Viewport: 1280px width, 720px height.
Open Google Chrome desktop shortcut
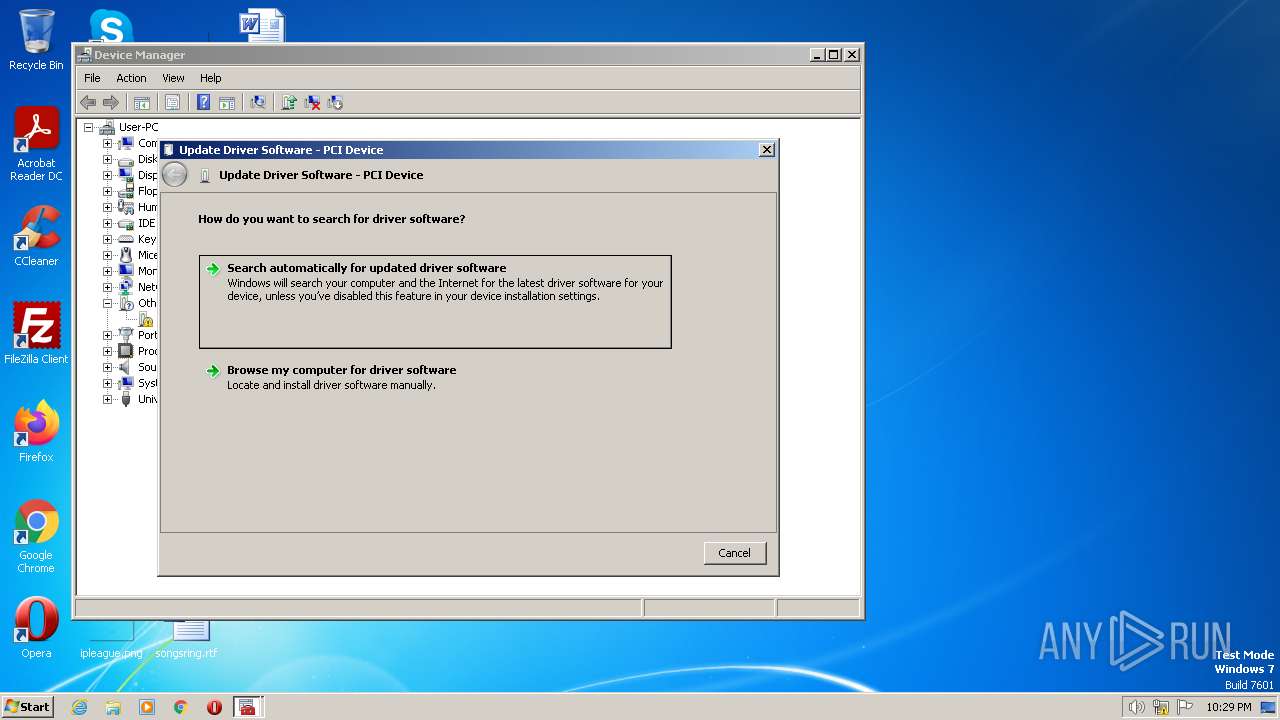(36, 536)
